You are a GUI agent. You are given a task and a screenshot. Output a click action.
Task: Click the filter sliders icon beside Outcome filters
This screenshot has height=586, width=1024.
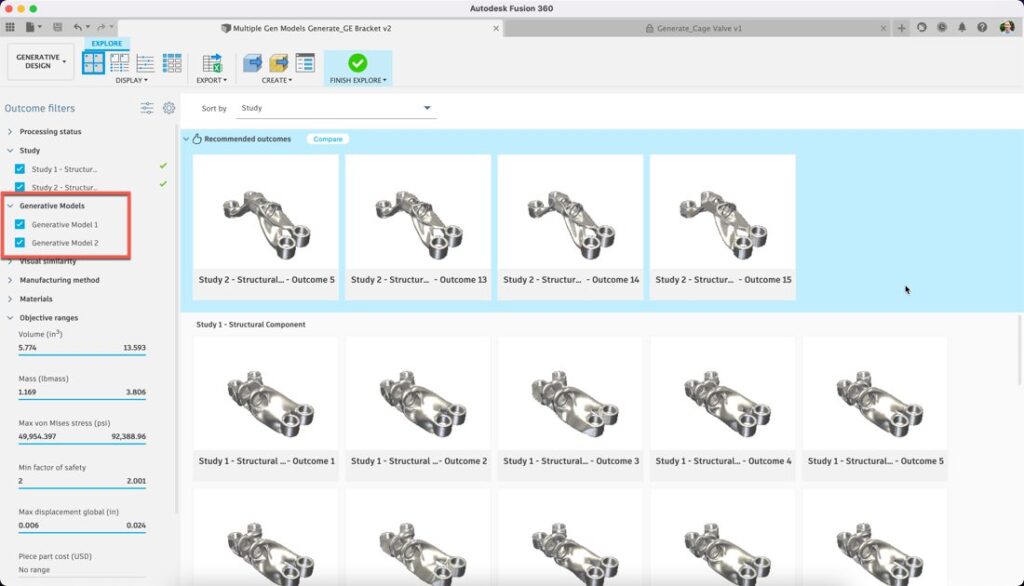pos(146,108)
